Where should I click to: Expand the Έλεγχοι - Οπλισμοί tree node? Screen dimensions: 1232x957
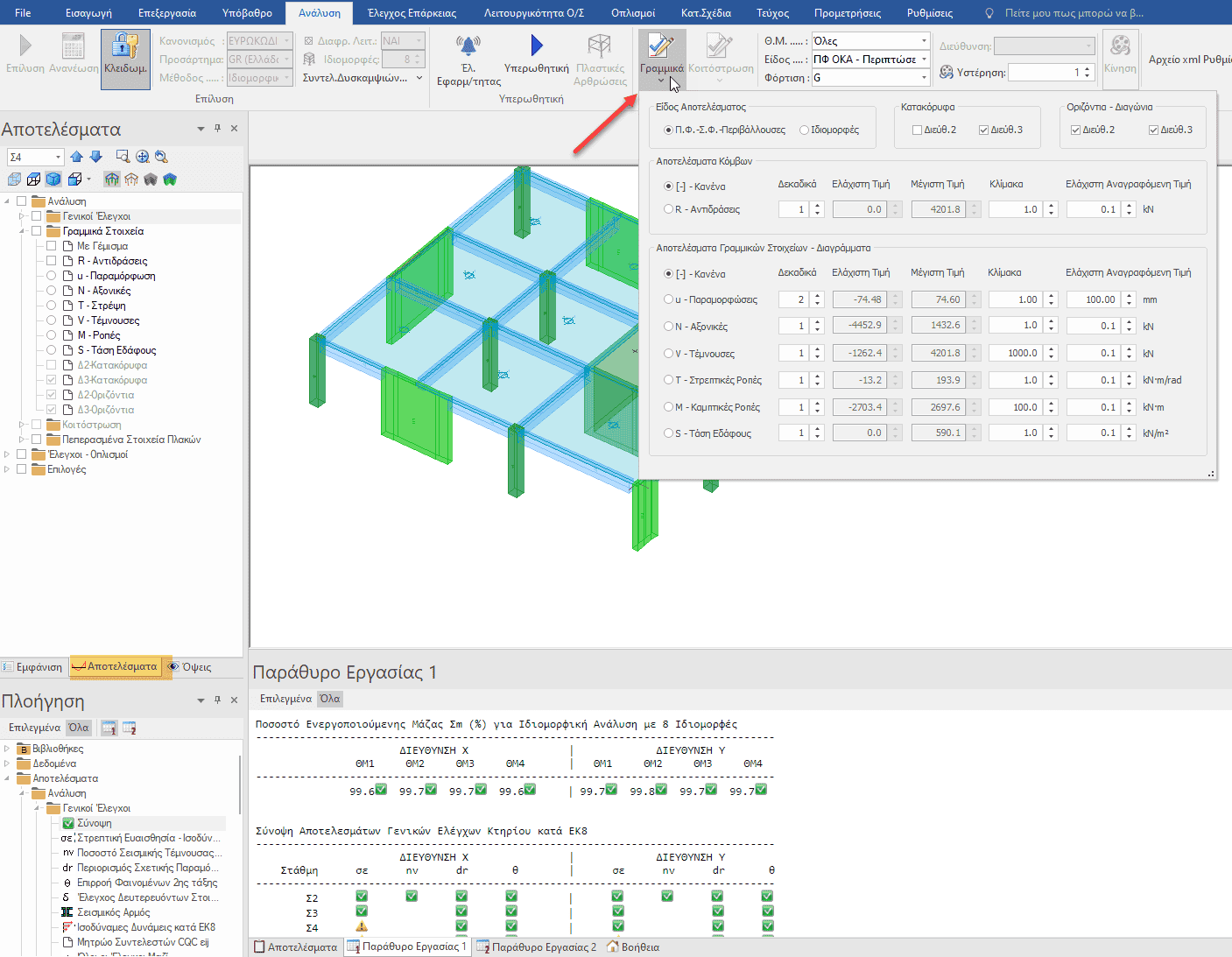8,454
